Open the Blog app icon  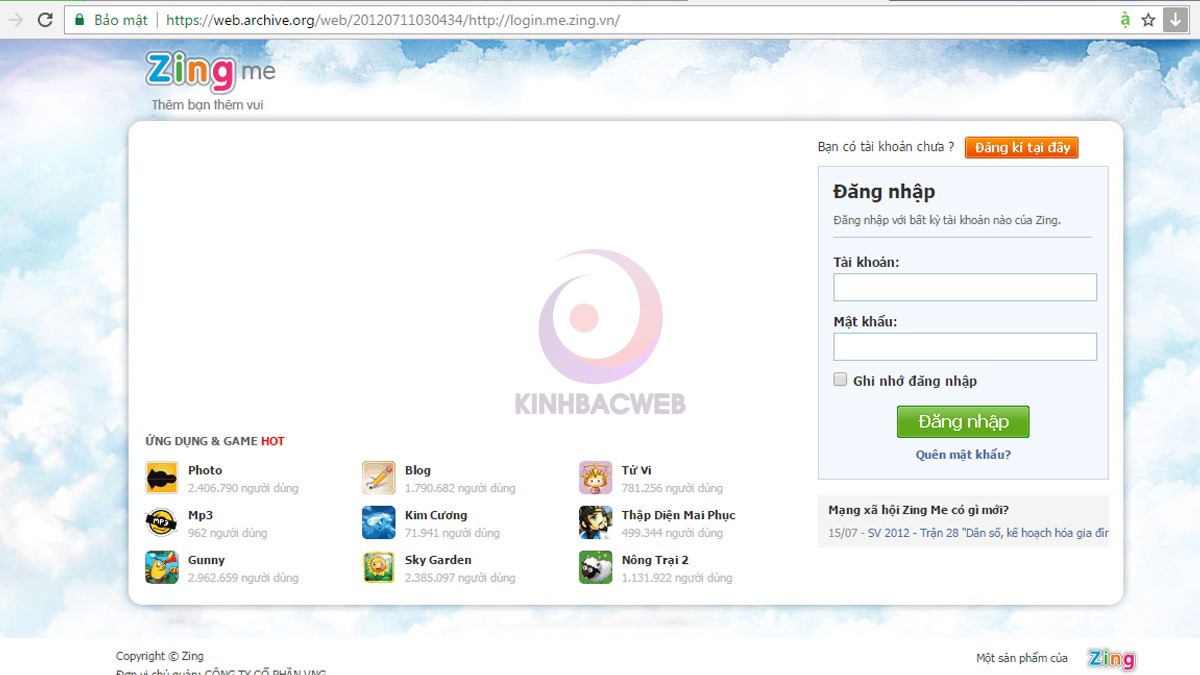coord(378,478)
